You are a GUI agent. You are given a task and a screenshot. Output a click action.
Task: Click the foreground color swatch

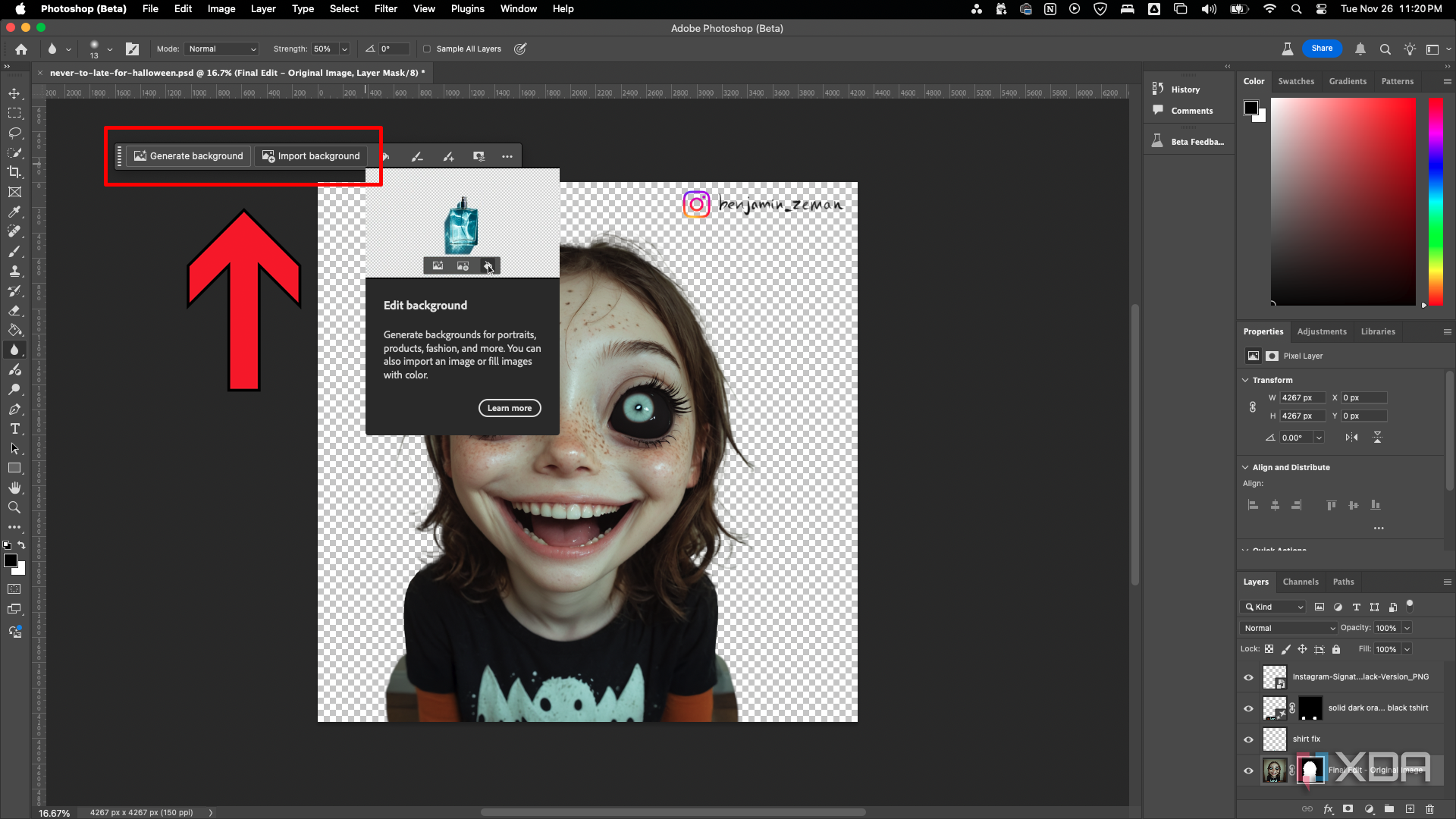click(x=11, y=561)
